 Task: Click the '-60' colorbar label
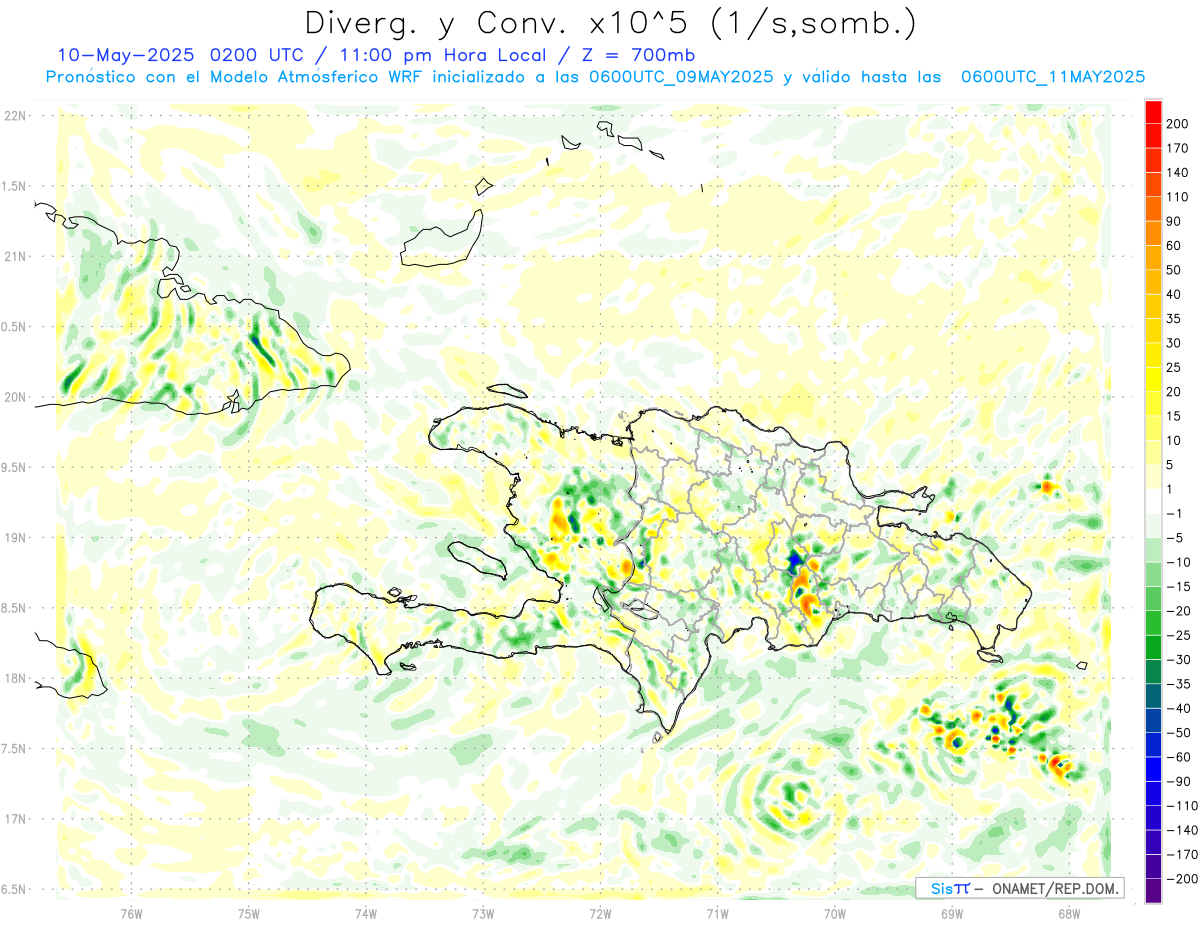point(1178,757)
